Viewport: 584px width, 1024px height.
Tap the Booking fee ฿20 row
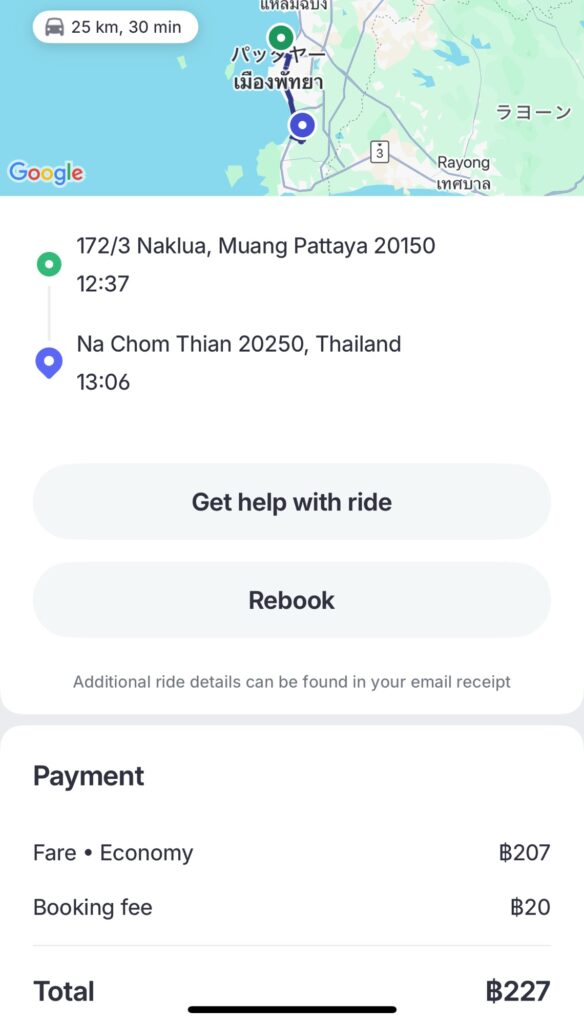tap(292, 907)
